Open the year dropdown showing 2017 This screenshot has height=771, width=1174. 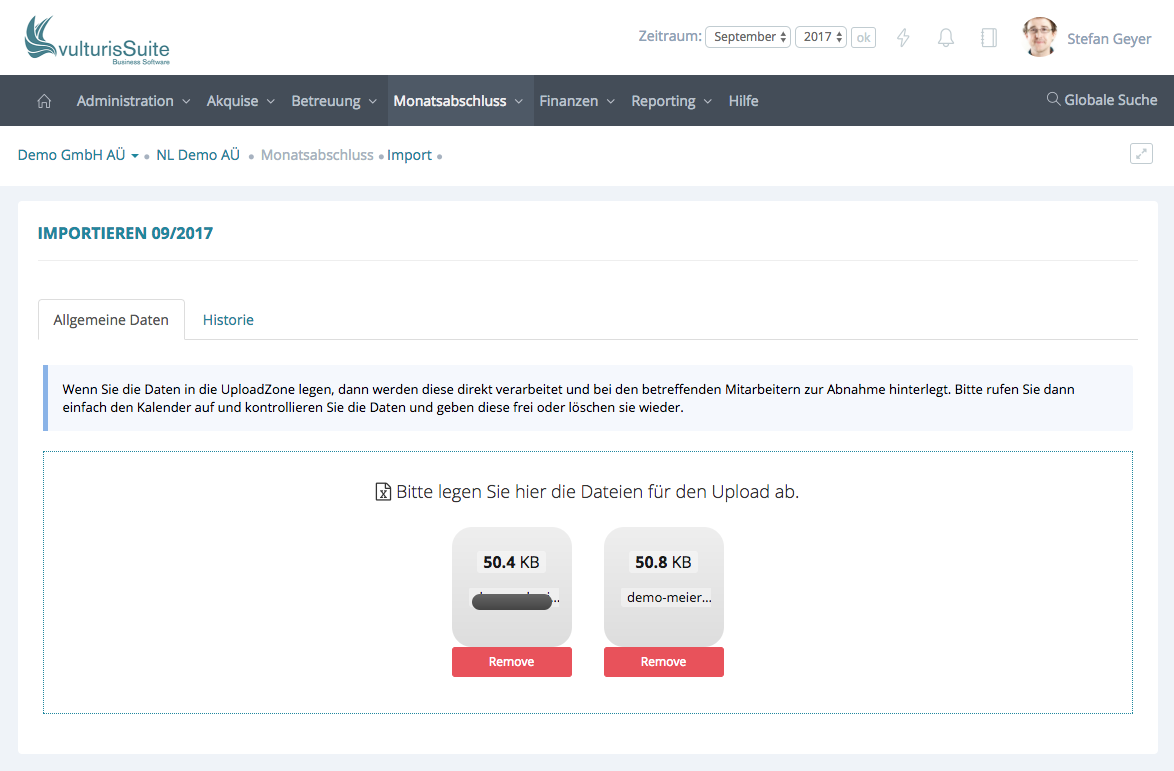[x=821, y=37]
